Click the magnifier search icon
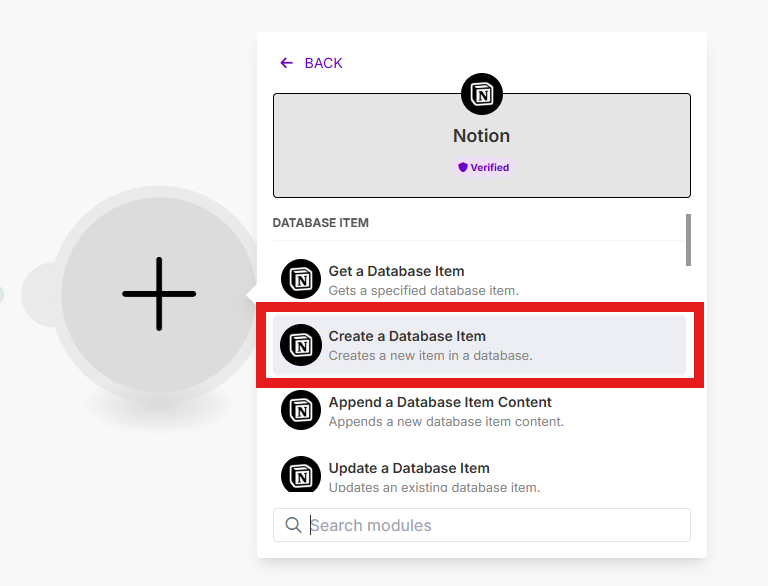The width and height of the screenshot is (768, 586). (293, 525)
